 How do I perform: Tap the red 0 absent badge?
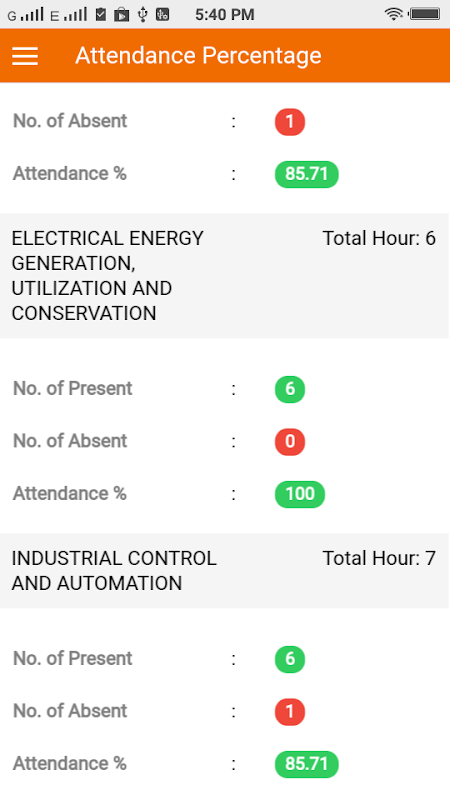(290, 441)
